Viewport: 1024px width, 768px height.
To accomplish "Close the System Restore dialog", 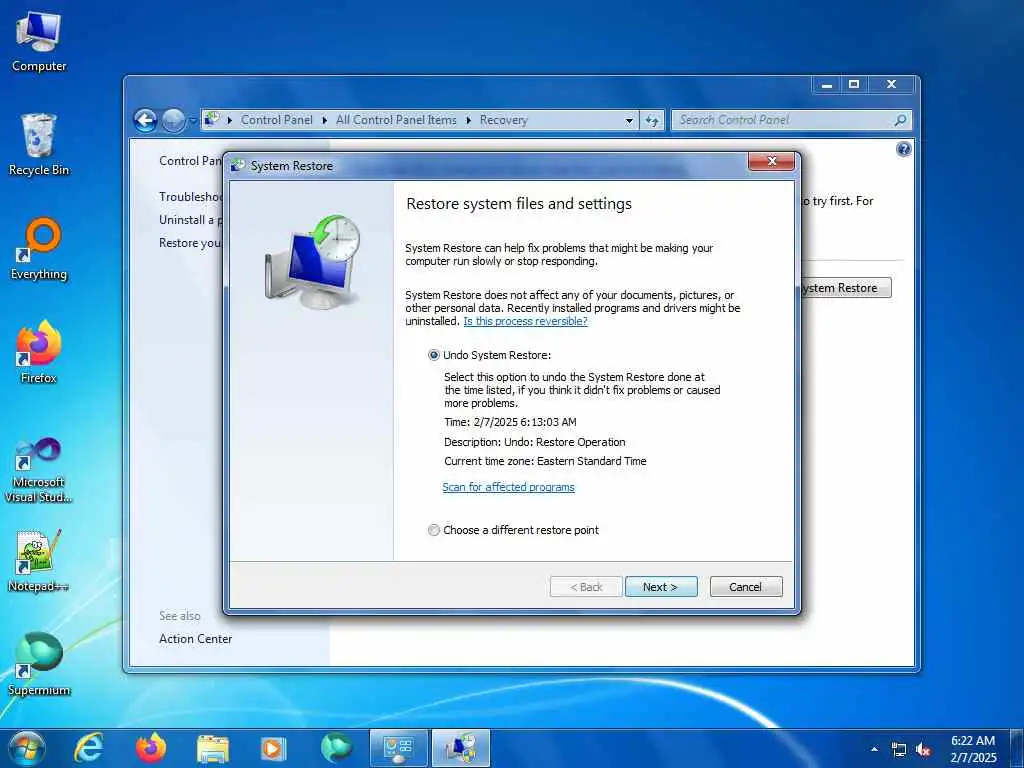I will 771,161.
